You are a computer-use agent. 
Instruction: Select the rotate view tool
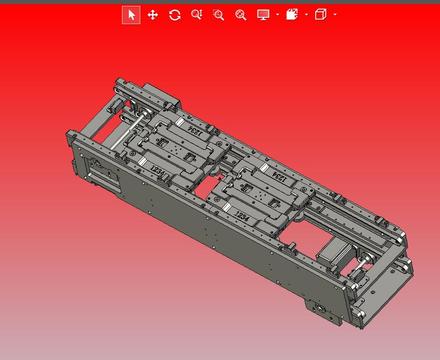click(175, 15)
